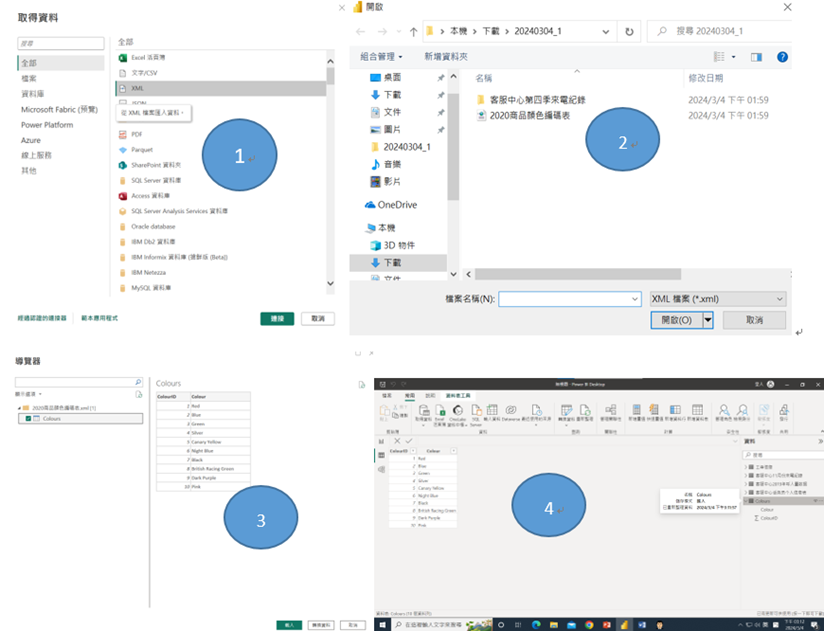This screenshot has height=631, width=824.
Task: Choose the PDF data source
Action: [137, 134]
